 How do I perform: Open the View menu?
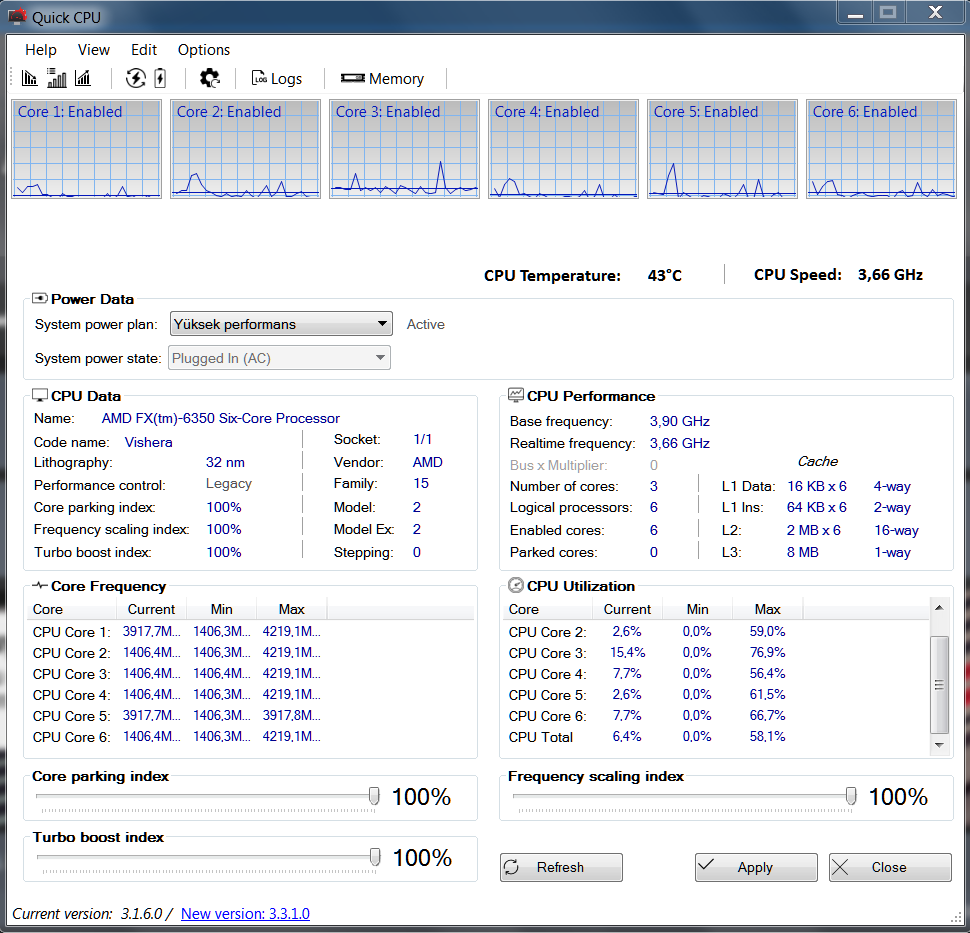[94, 50]
